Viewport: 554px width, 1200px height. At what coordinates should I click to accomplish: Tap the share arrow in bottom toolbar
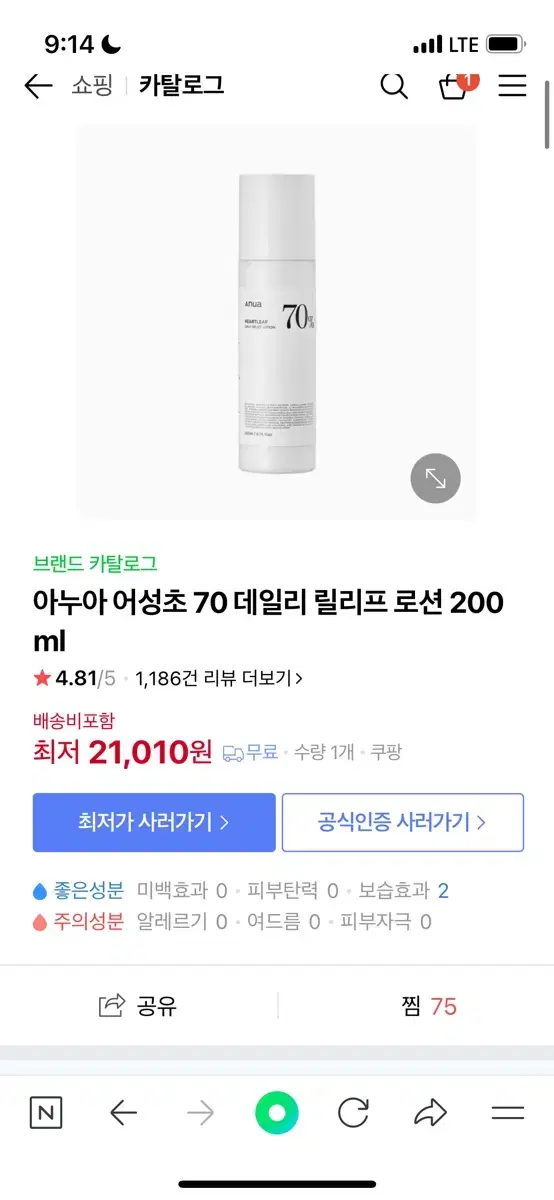[430, 1113]
